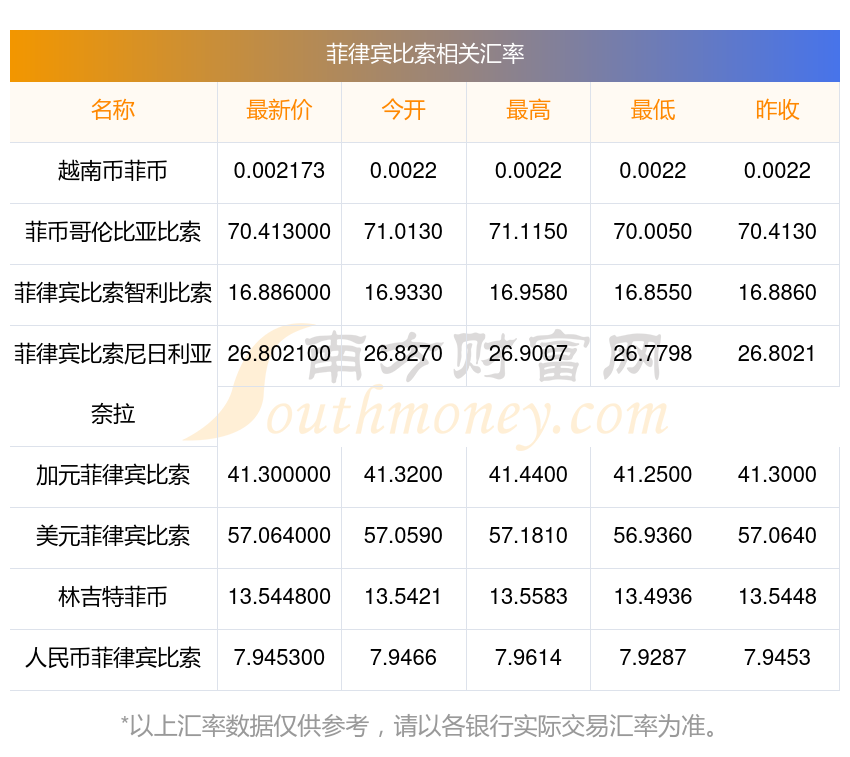Click the opening value 71.0130
The height and width of the screenshot is (757, 850).
(x=403, y=232)
